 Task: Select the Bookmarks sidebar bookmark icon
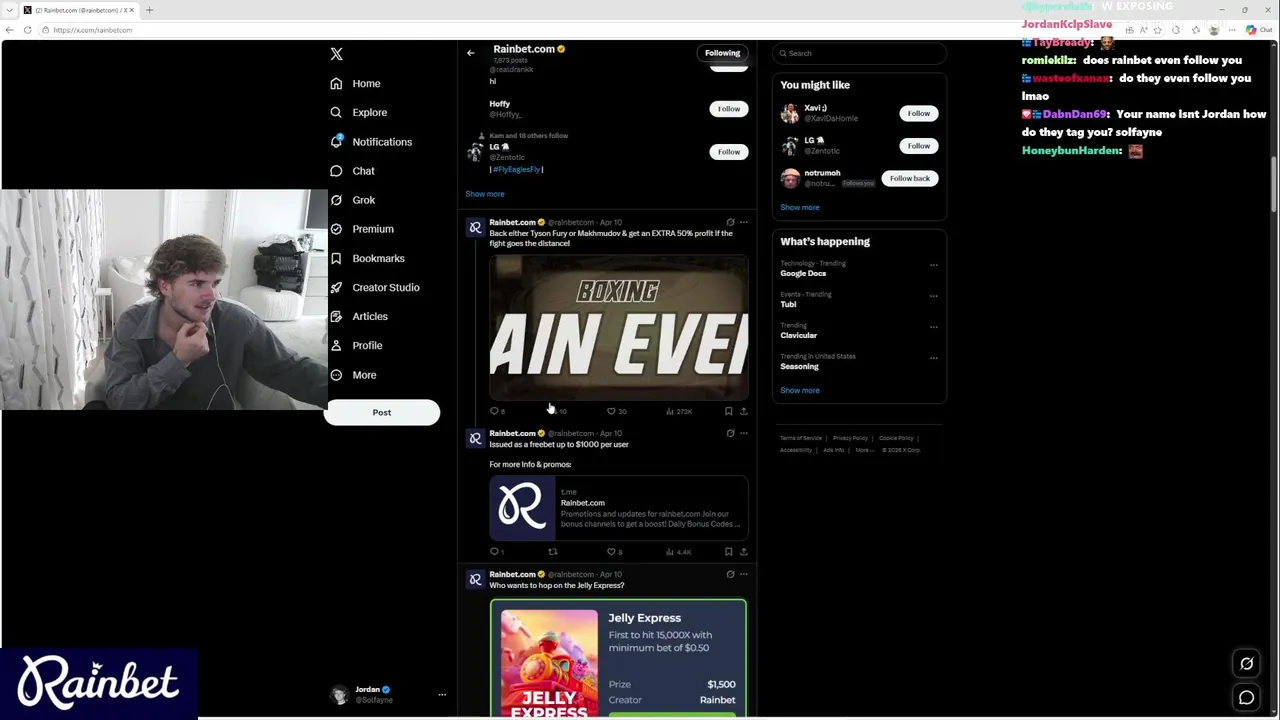coord(336,258)
